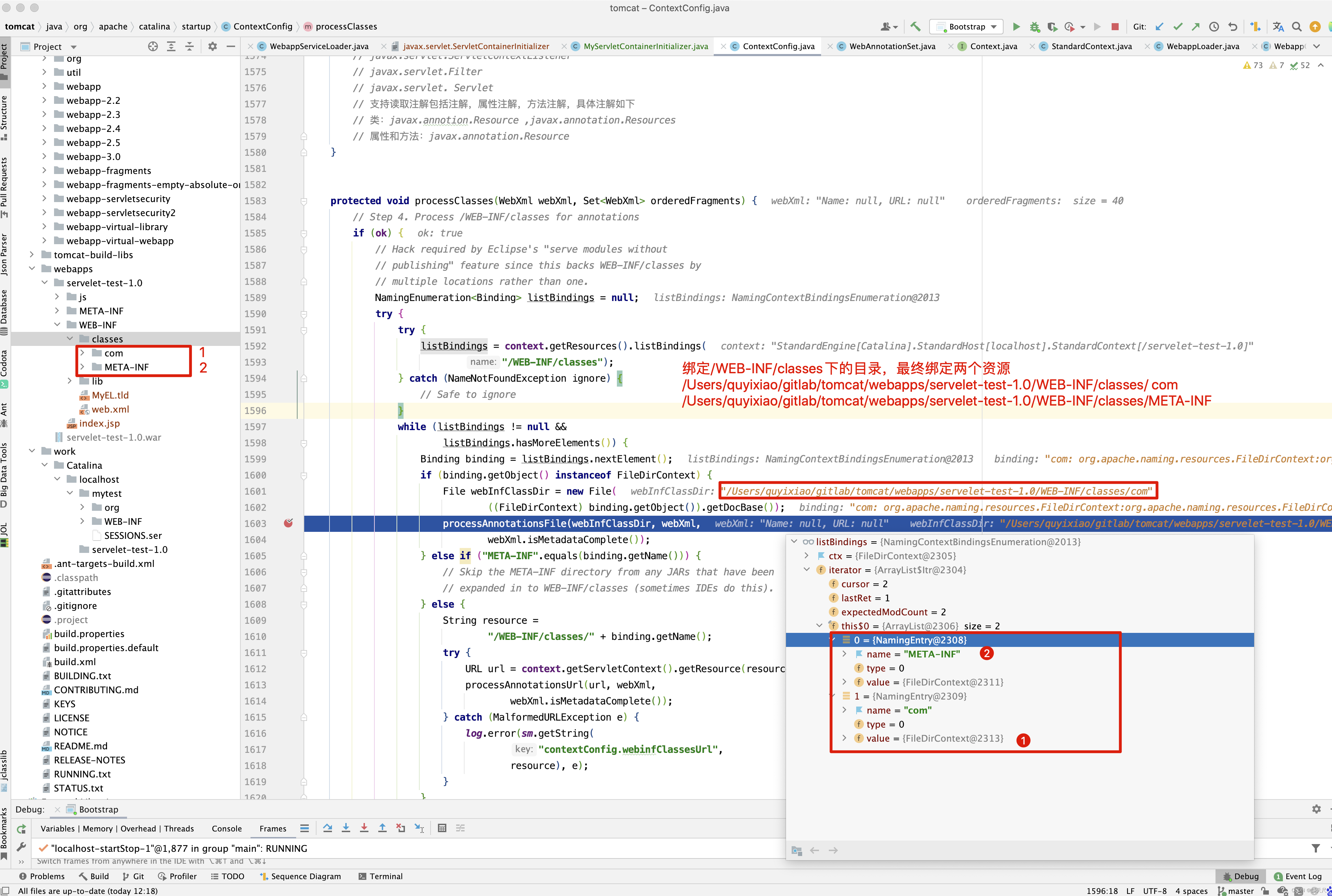Open the Sequence Diagram tool window
This screenshot has width=1332, height=896.
point(300,876)
